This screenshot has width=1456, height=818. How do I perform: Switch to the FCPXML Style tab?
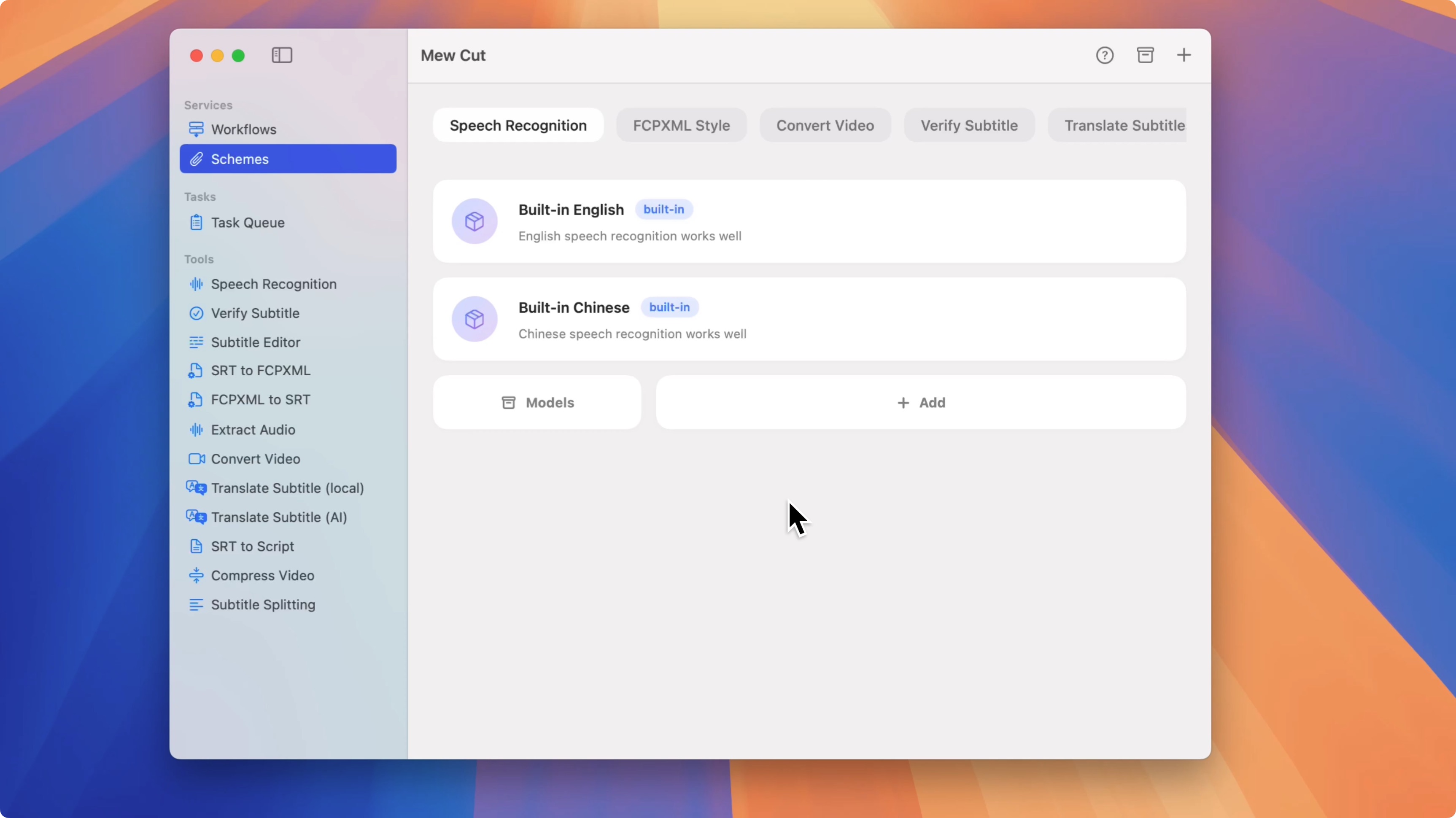point(681,125)
